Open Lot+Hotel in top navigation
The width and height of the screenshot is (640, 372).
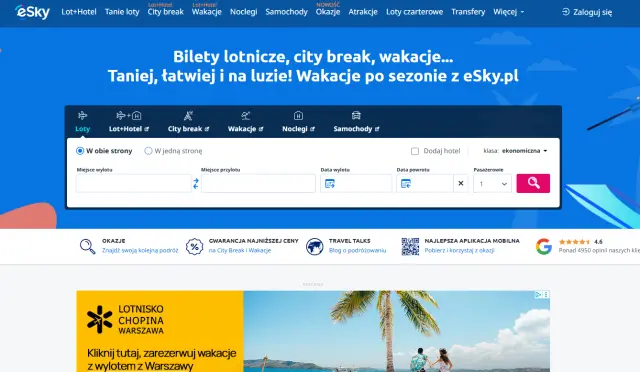point(79,12)
